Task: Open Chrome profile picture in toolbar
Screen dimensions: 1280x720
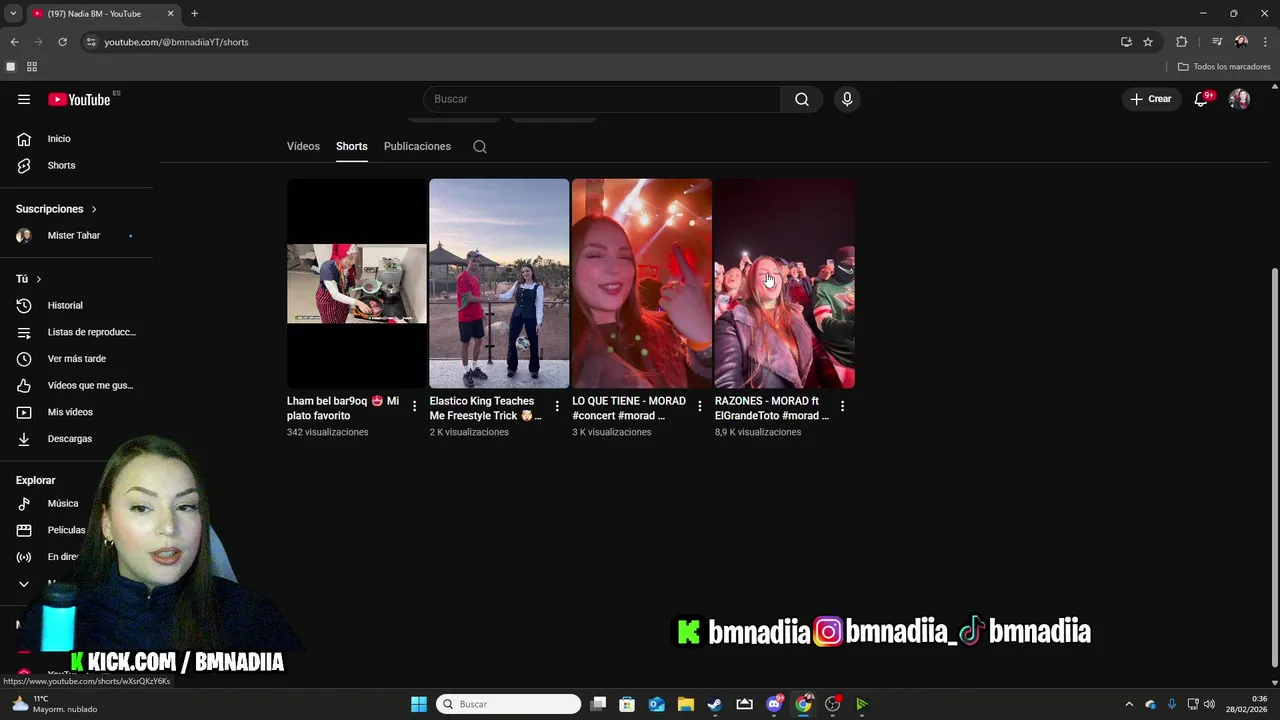Action: click(x=1241, y=42)
